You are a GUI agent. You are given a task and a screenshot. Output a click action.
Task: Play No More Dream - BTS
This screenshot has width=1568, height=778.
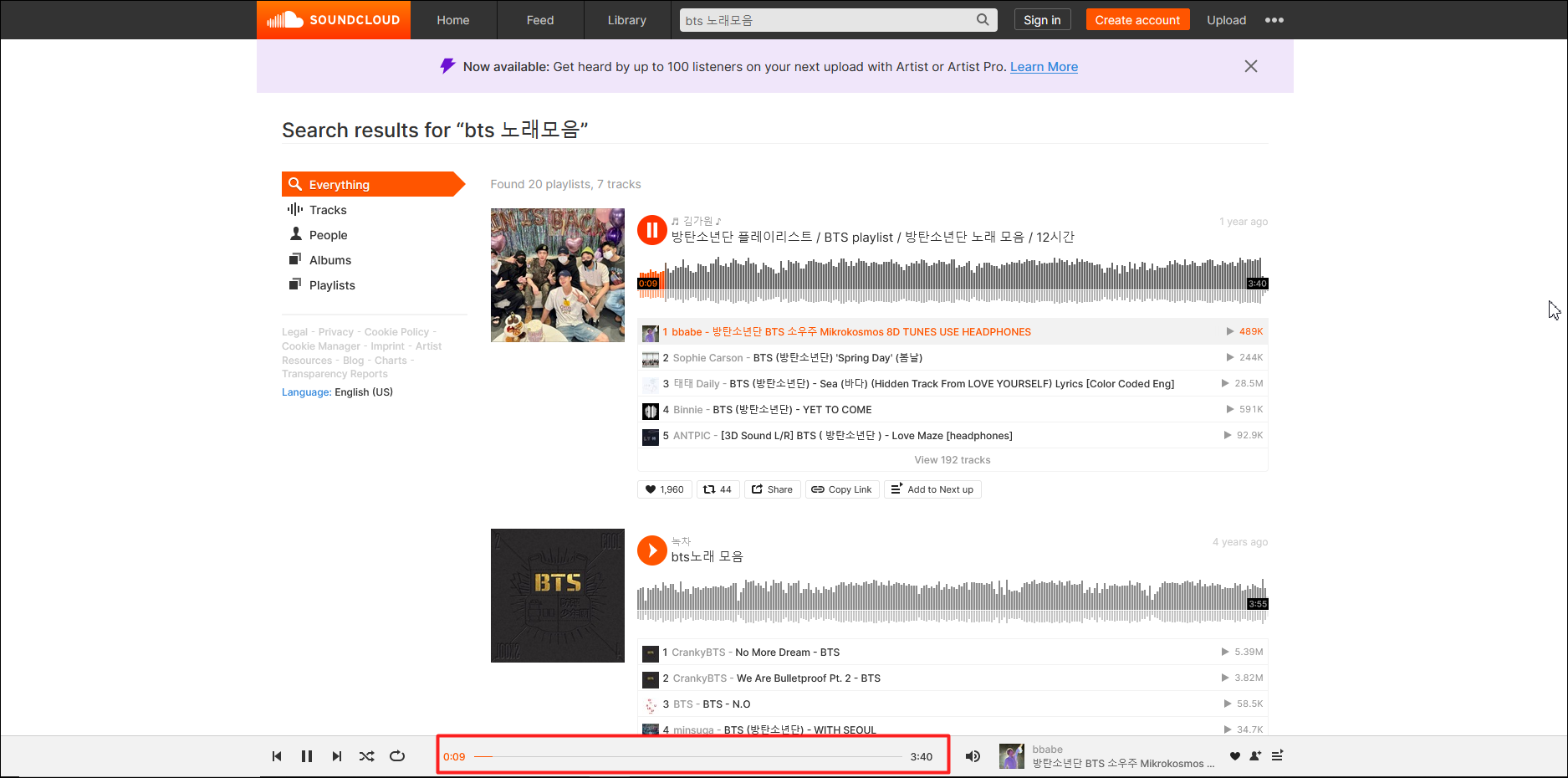point(953,653)
